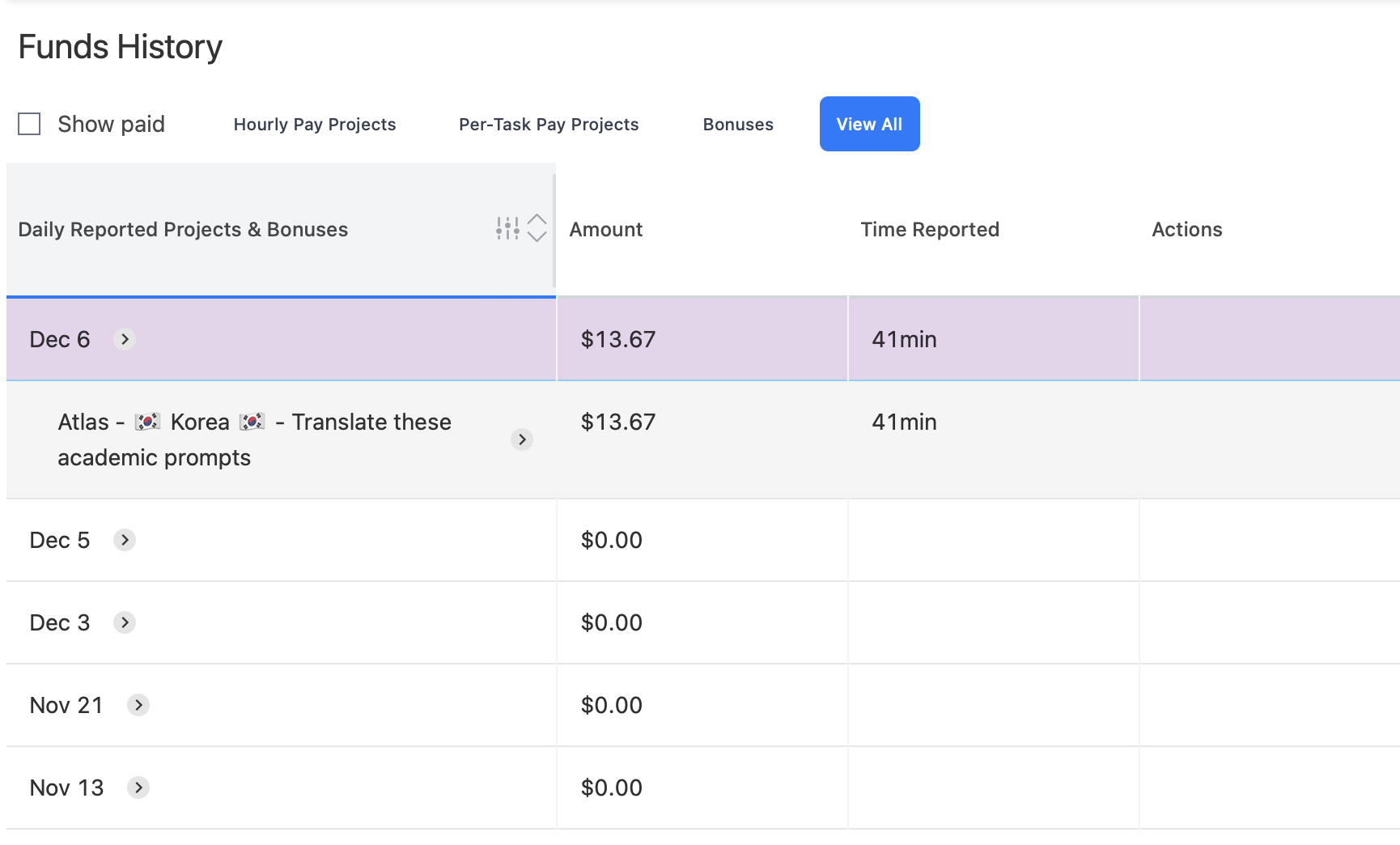This screenshot has width=1400, height=845.
Task: Expand the Nov 13 row
Action: point(138,788)
